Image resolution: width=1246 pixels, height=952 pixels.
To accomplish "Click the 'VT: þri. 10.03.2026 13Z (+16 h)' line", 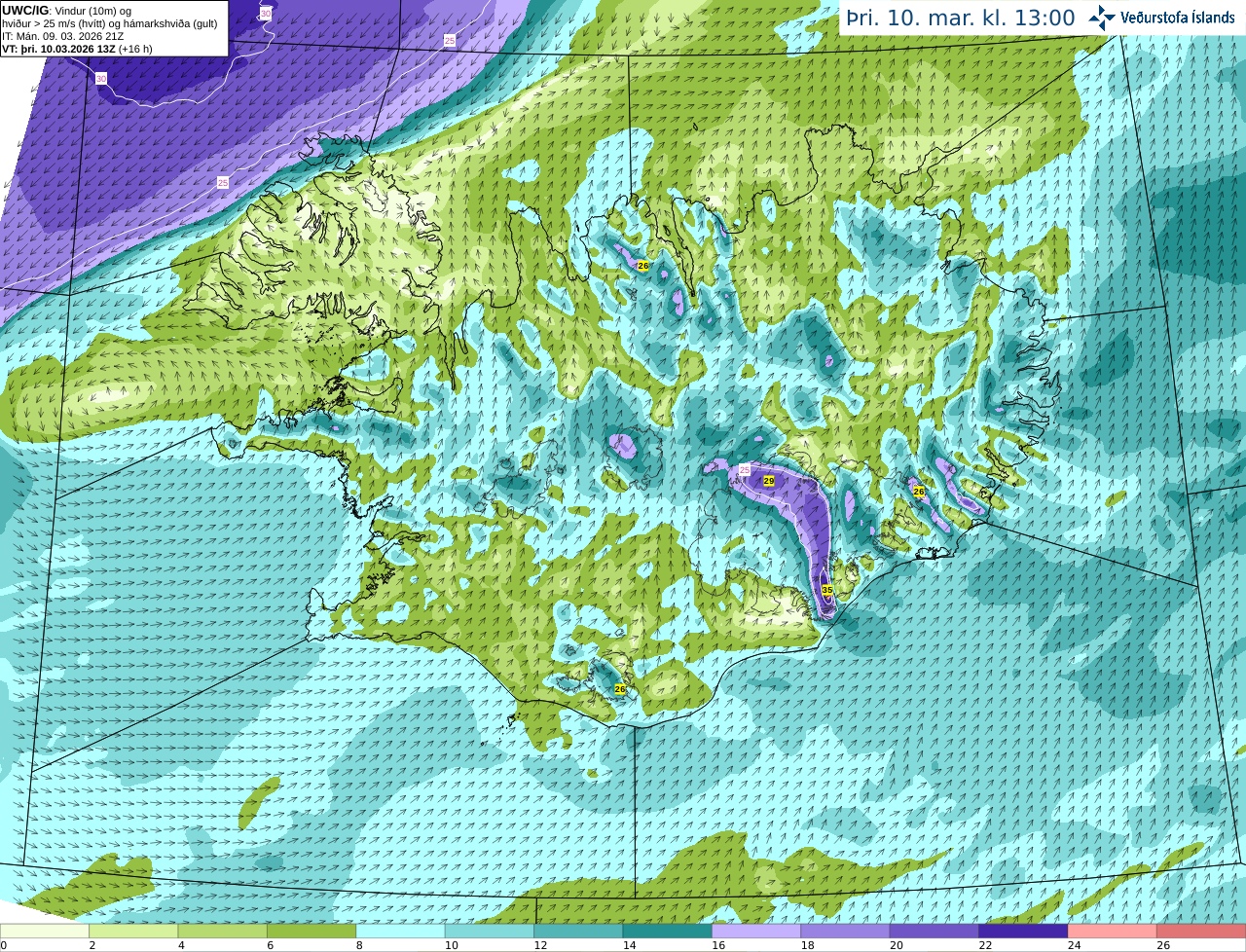I will (77, 48).
